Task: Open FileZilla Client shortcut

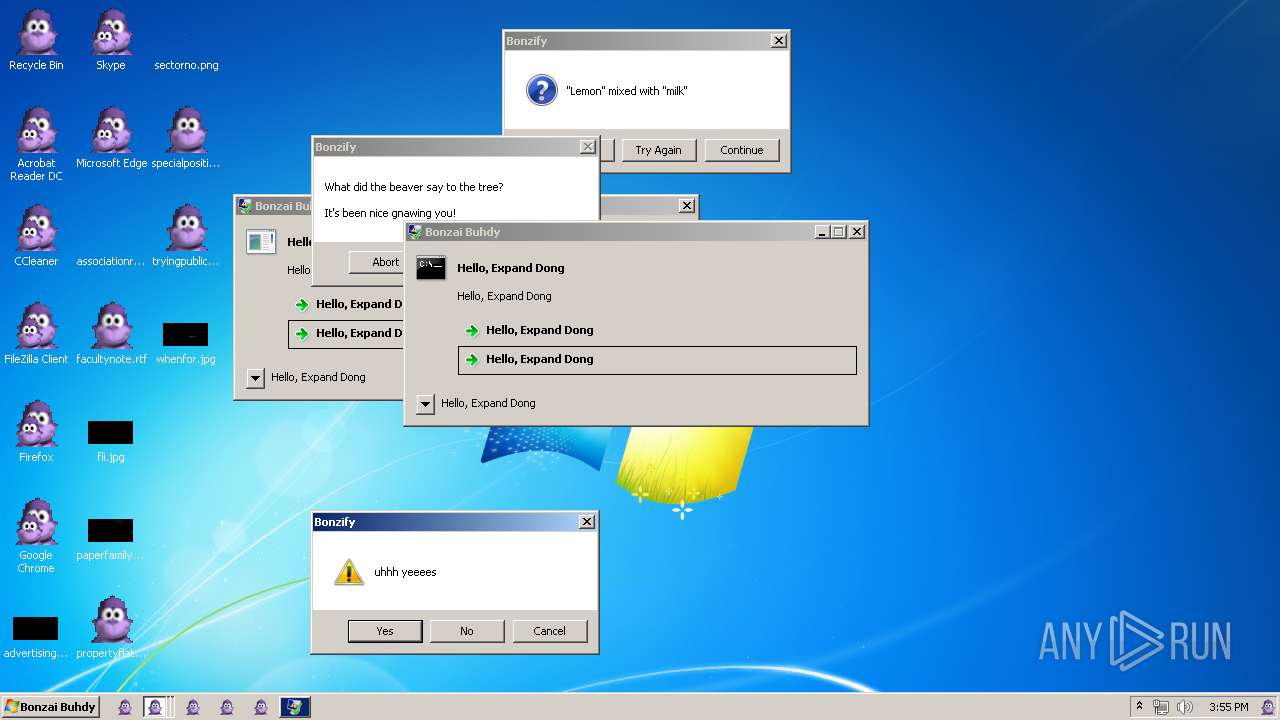Action: (36, 334)
